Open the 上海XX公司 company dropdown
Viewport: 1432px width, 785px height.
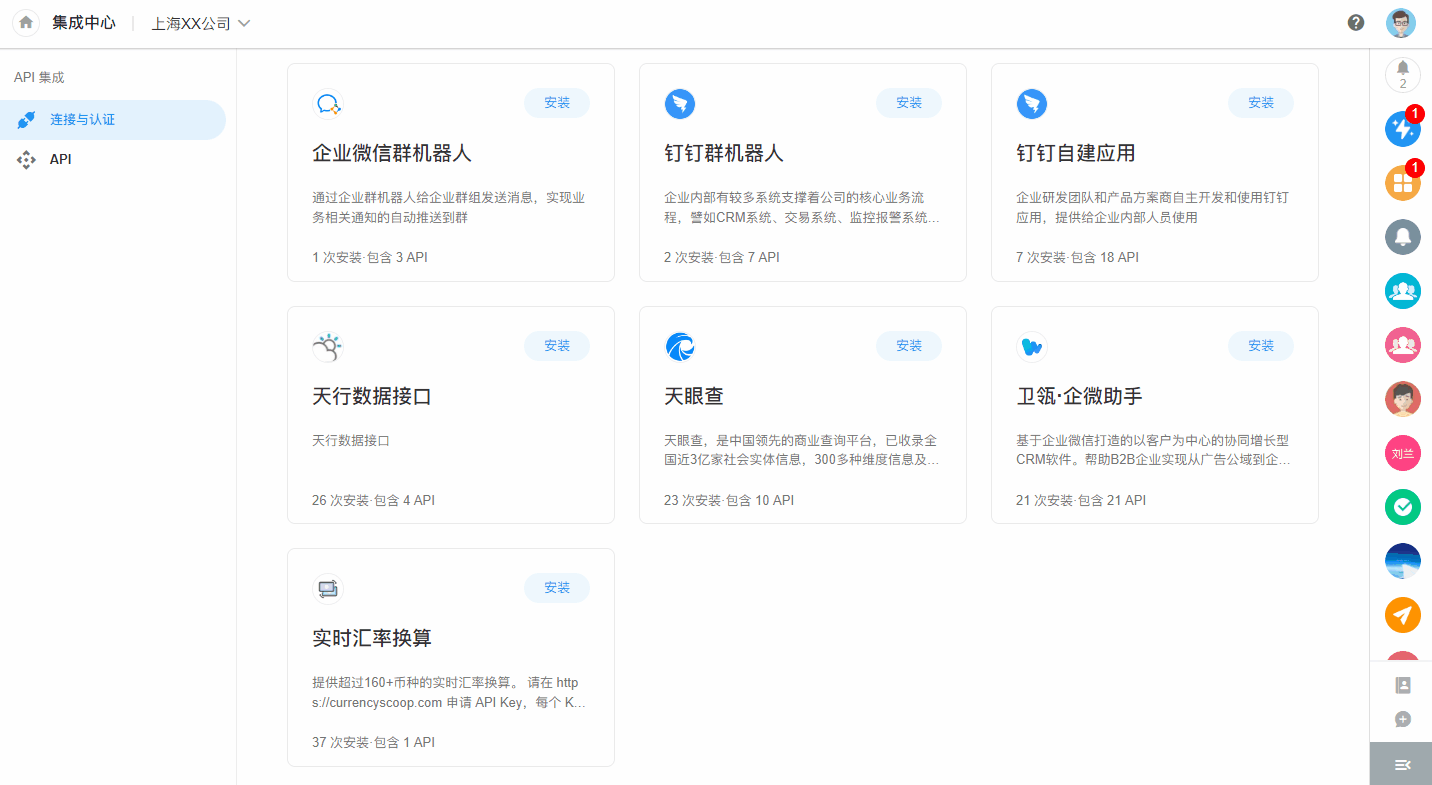coord(201,23)
